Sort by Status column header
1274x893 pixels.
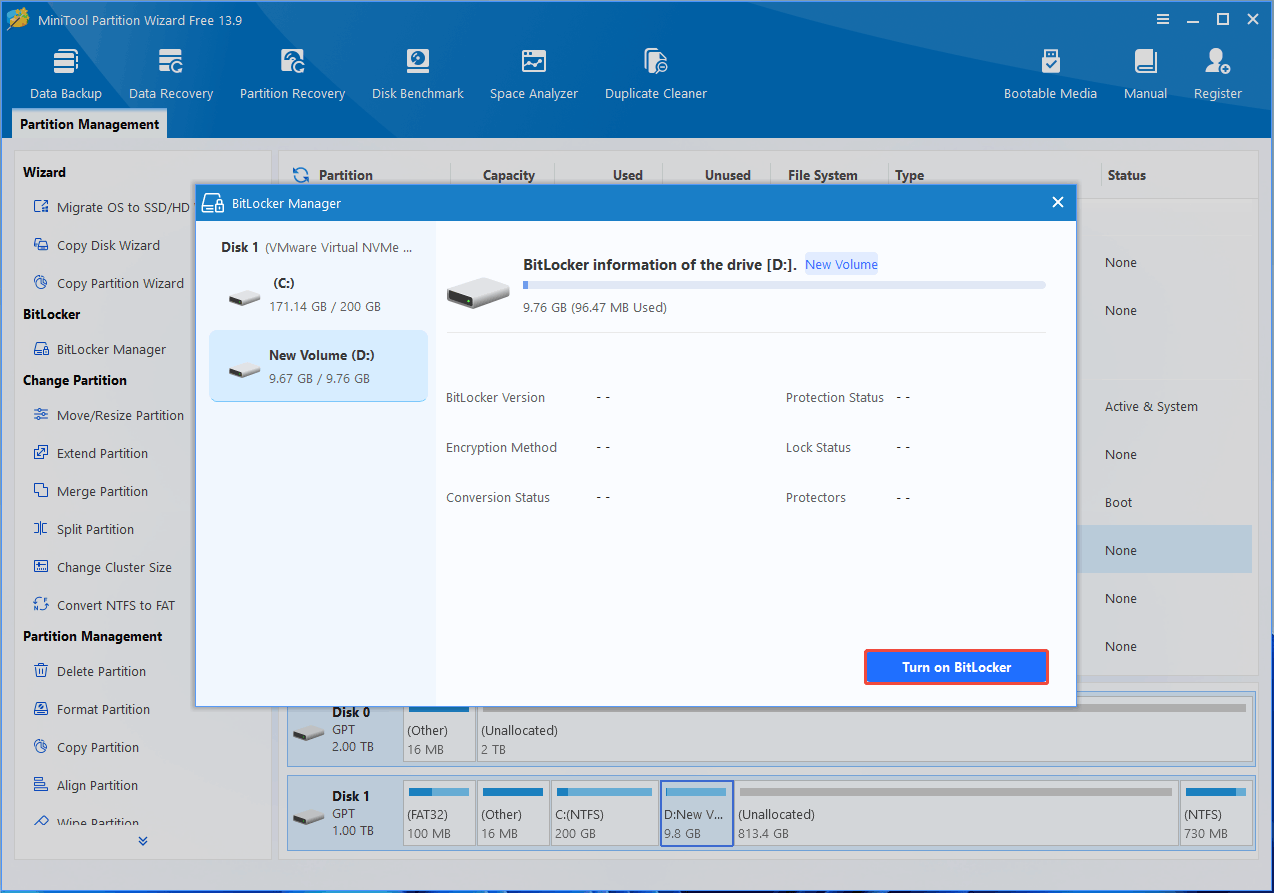1126,175
